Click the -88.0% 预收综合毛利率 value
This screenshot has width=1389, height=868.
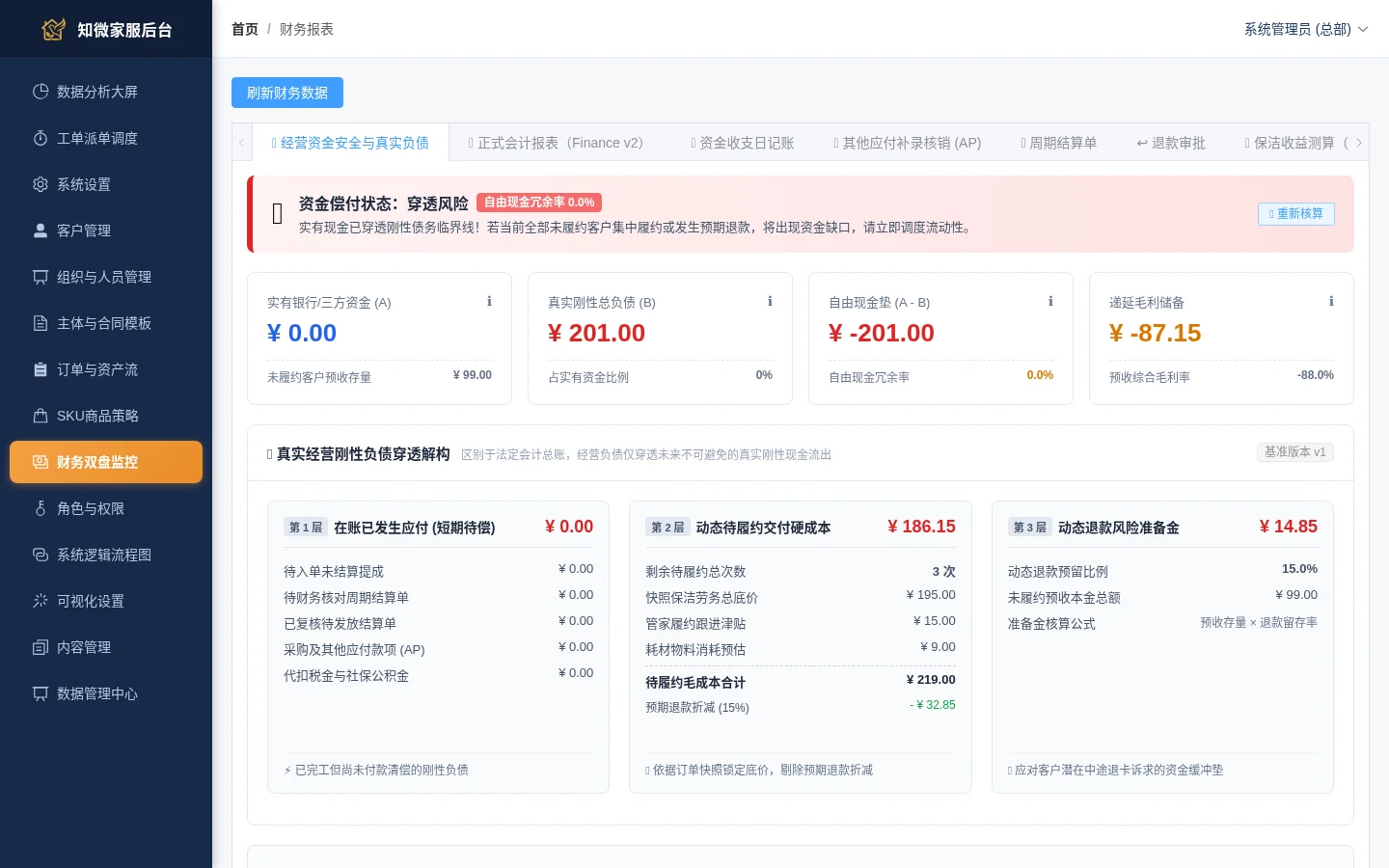[1315, 375]
